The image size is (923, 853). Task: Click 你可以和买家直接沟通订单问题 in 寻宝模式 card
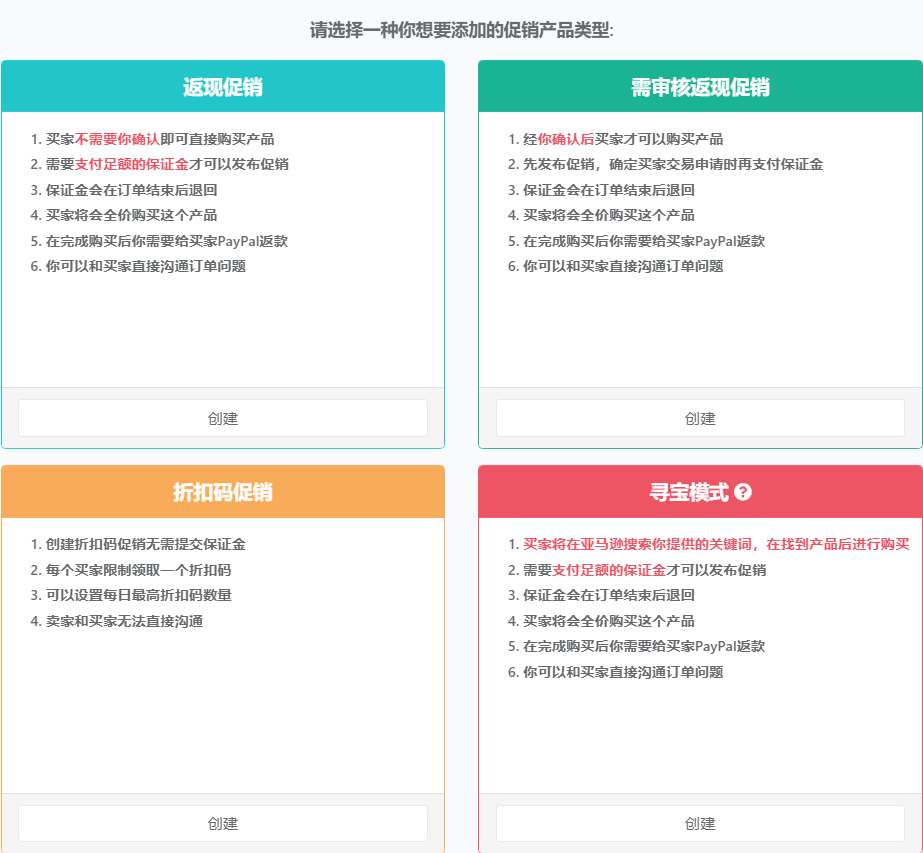pyautogui.click(x=623, y=672)
